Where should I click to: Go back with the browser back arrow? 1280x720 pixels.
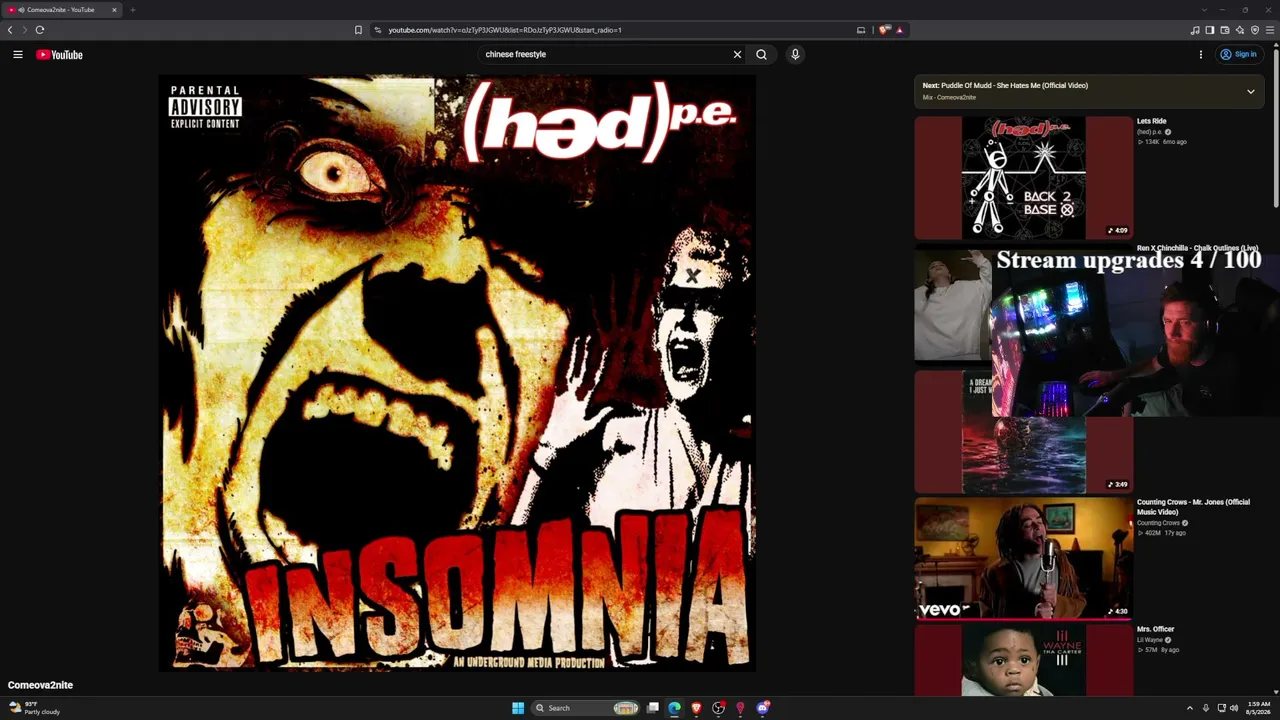click(10, 30)
